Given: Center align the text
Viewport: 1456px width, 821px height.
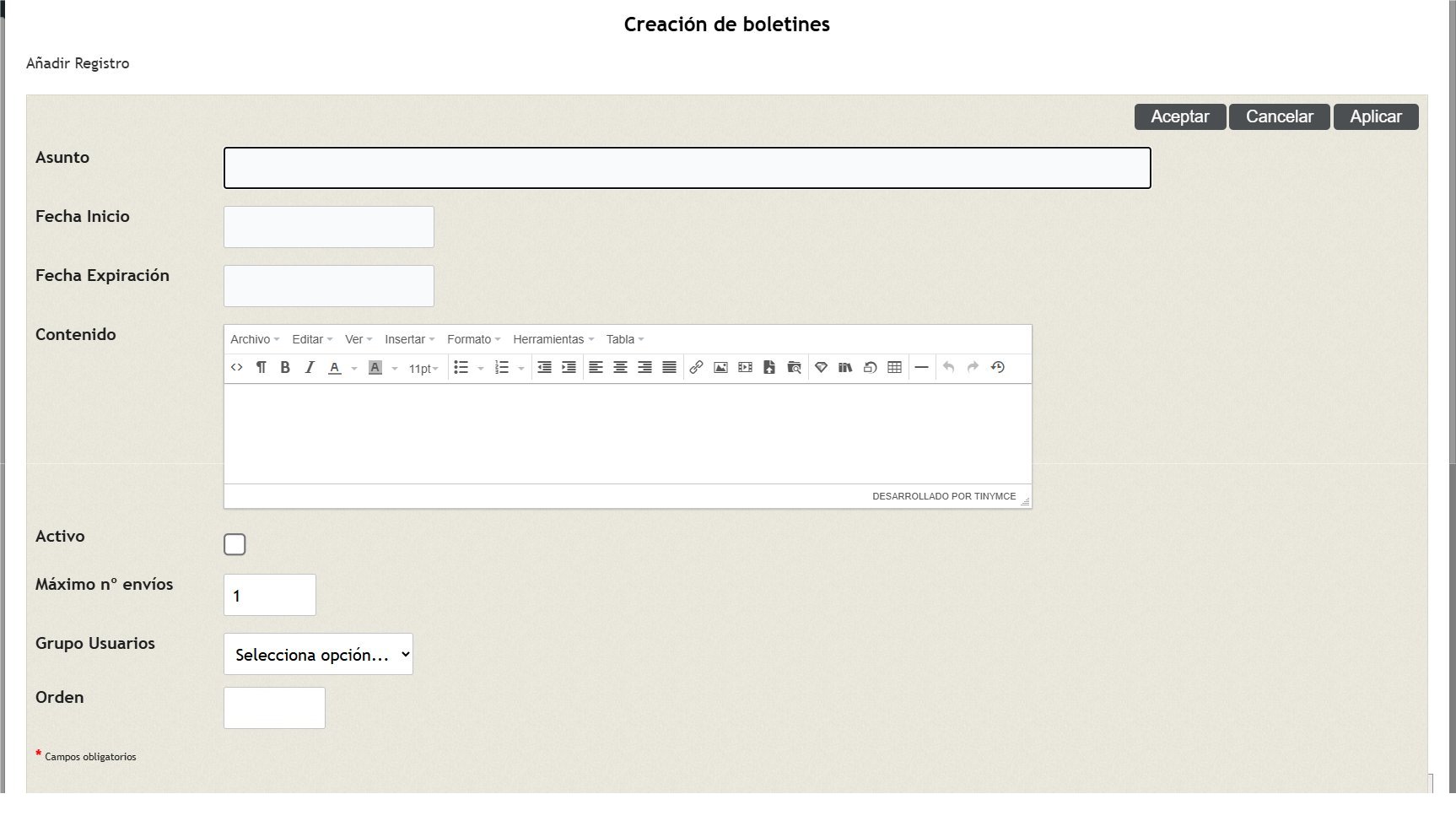Looking at the screenshot, I should (620, 367).
